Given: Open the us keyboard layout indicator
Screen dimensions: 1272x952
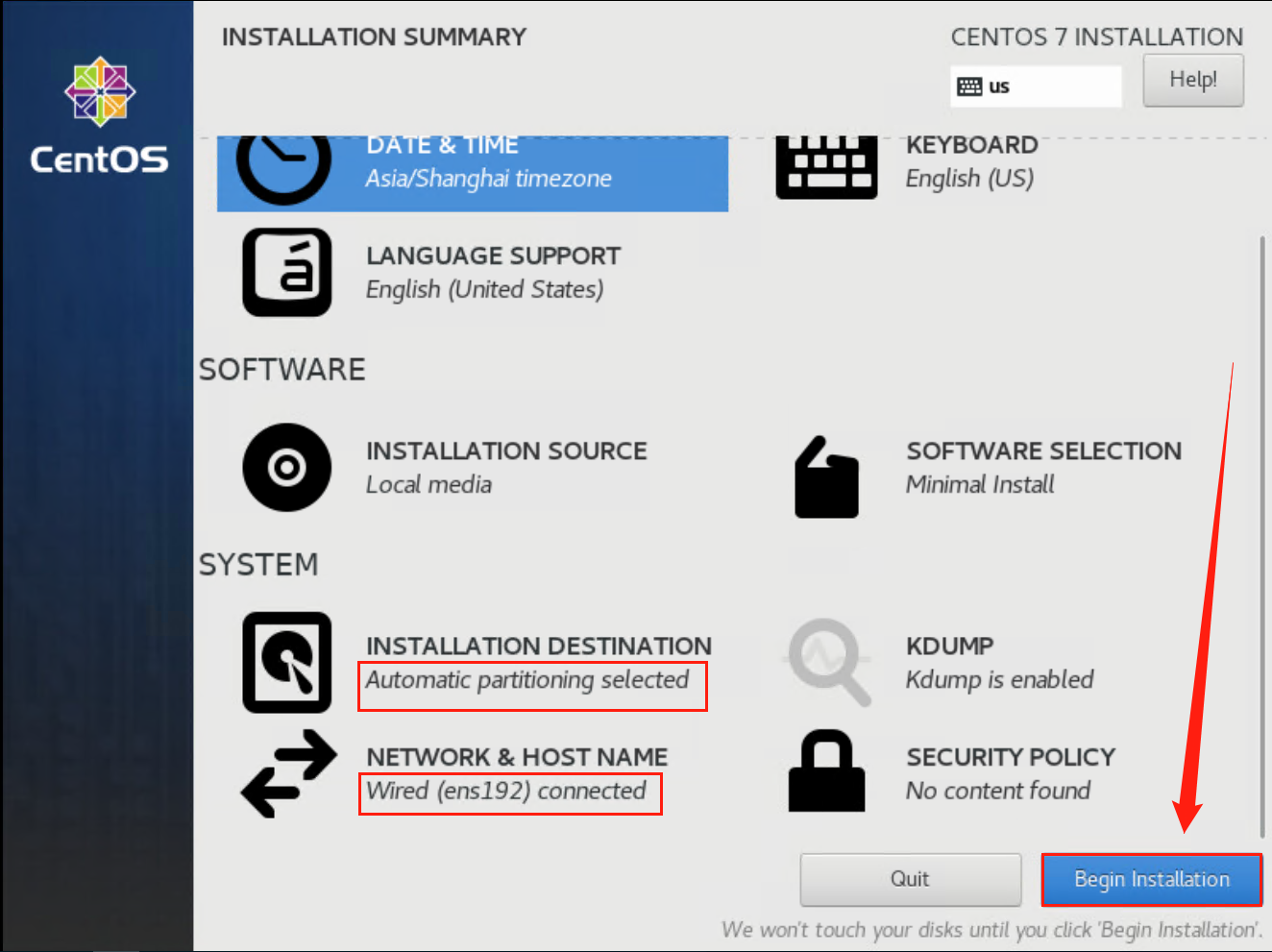Looking at the screenshot, I should (x=1036, y=86).
